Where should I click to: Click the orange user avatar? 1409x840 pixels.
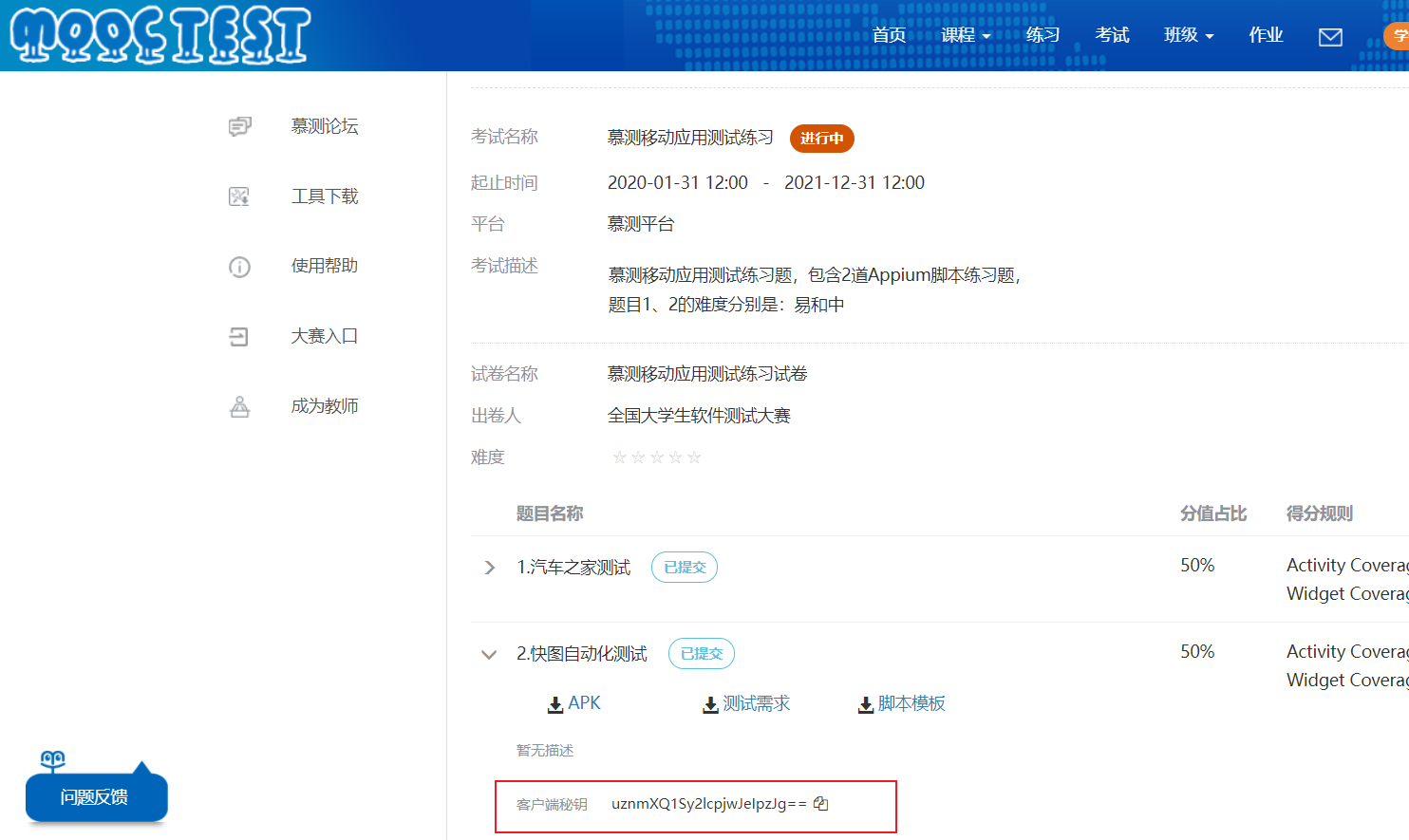tap(1397, 36)
